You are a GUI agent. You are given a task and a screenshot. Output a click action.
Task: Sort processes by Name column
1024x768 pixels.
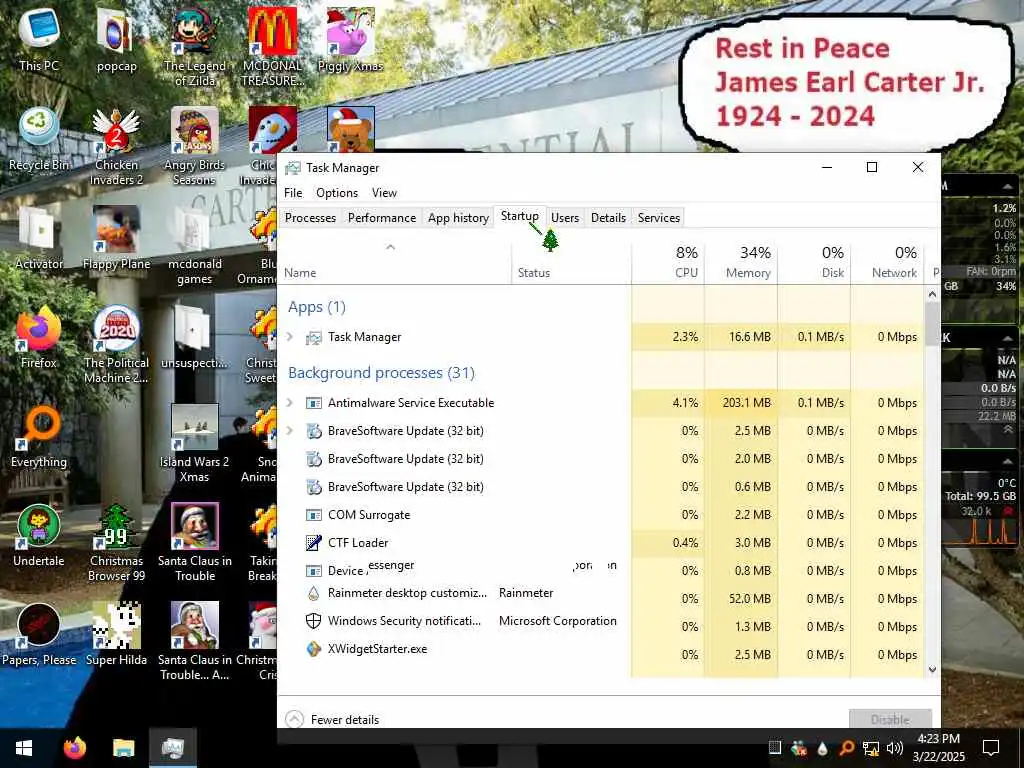pos(394,263)
